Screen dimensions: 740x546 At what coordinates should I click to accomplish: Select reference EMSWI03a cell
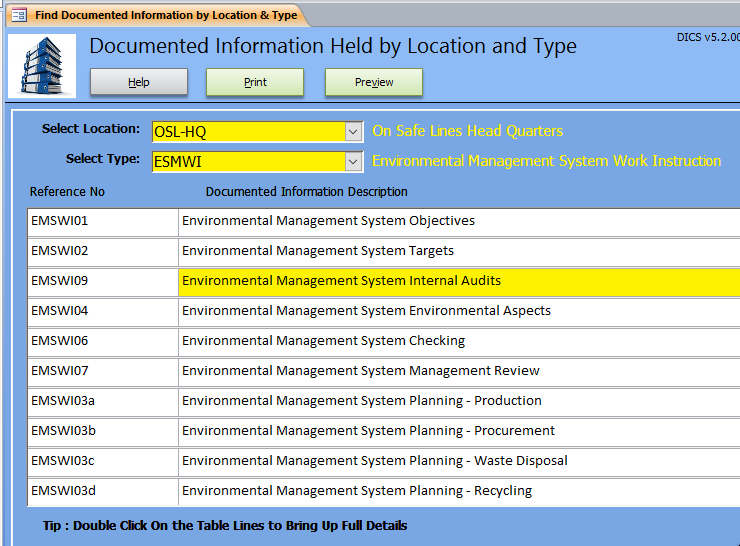coord(103,402)
